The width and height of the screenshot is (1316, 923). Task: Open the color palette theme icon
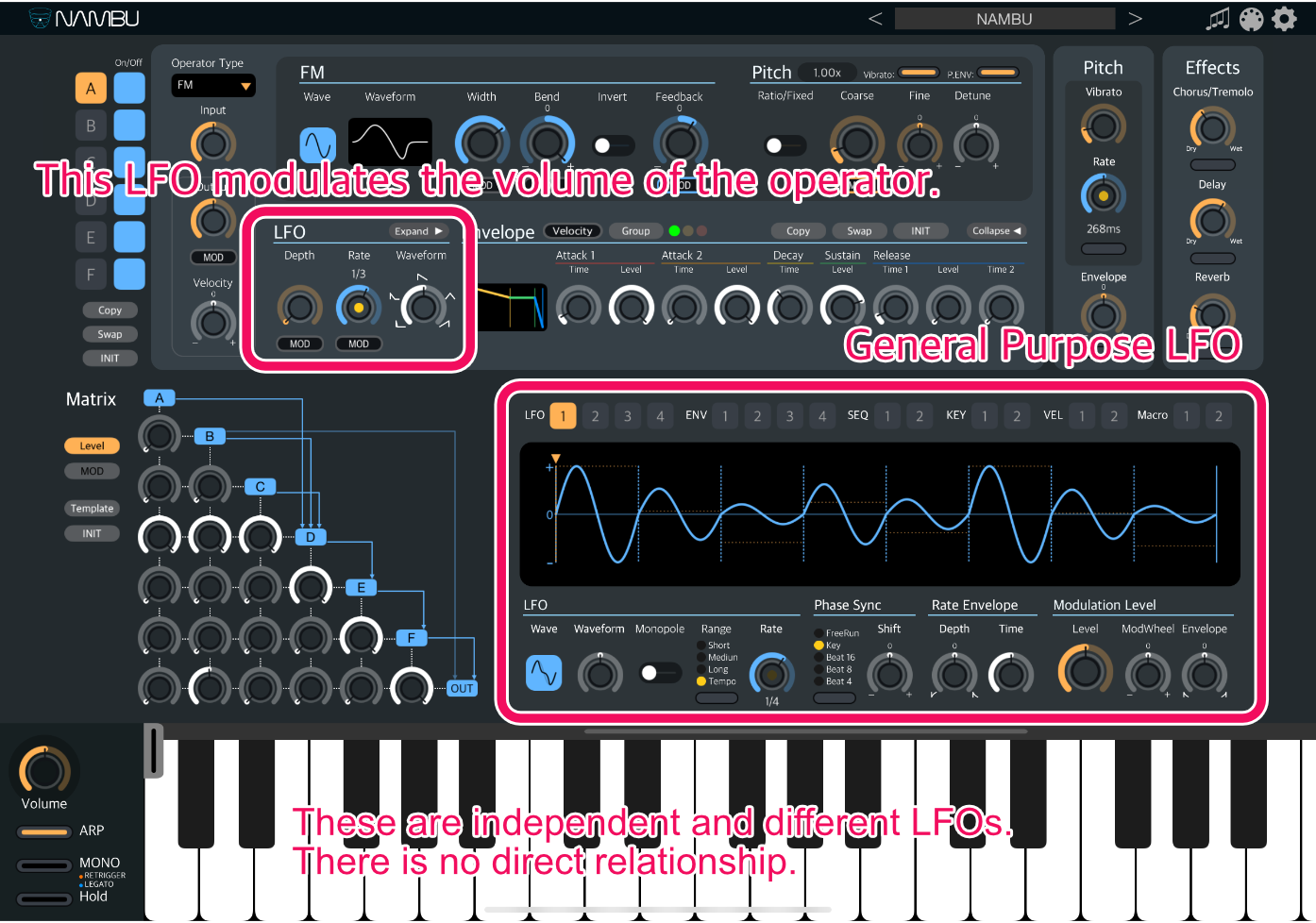(1251, 19)
